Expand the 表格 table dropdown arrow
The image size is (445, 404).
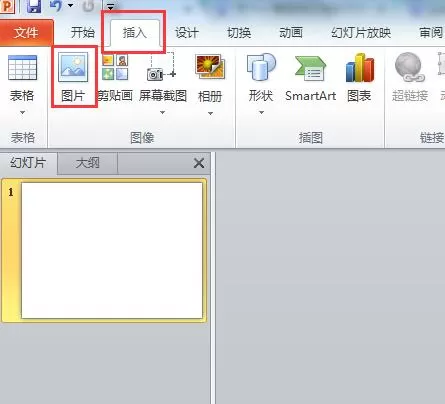pyautogui.click(x=22, y=113)
